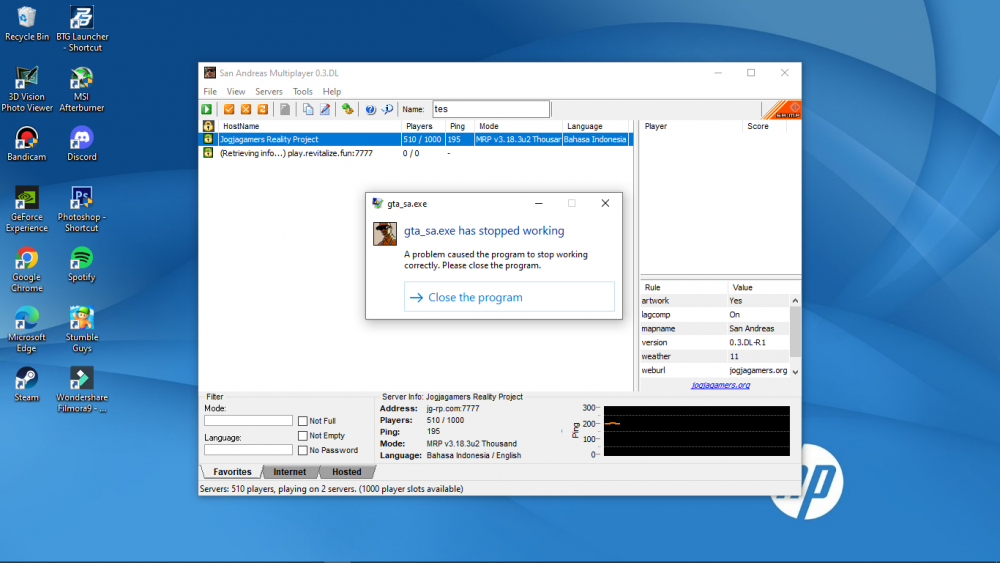This screenshot has height=563, width=1000.
Task: Click the Server Properties pencil icon
Action: pyautogui.click(x=325, y=109)
